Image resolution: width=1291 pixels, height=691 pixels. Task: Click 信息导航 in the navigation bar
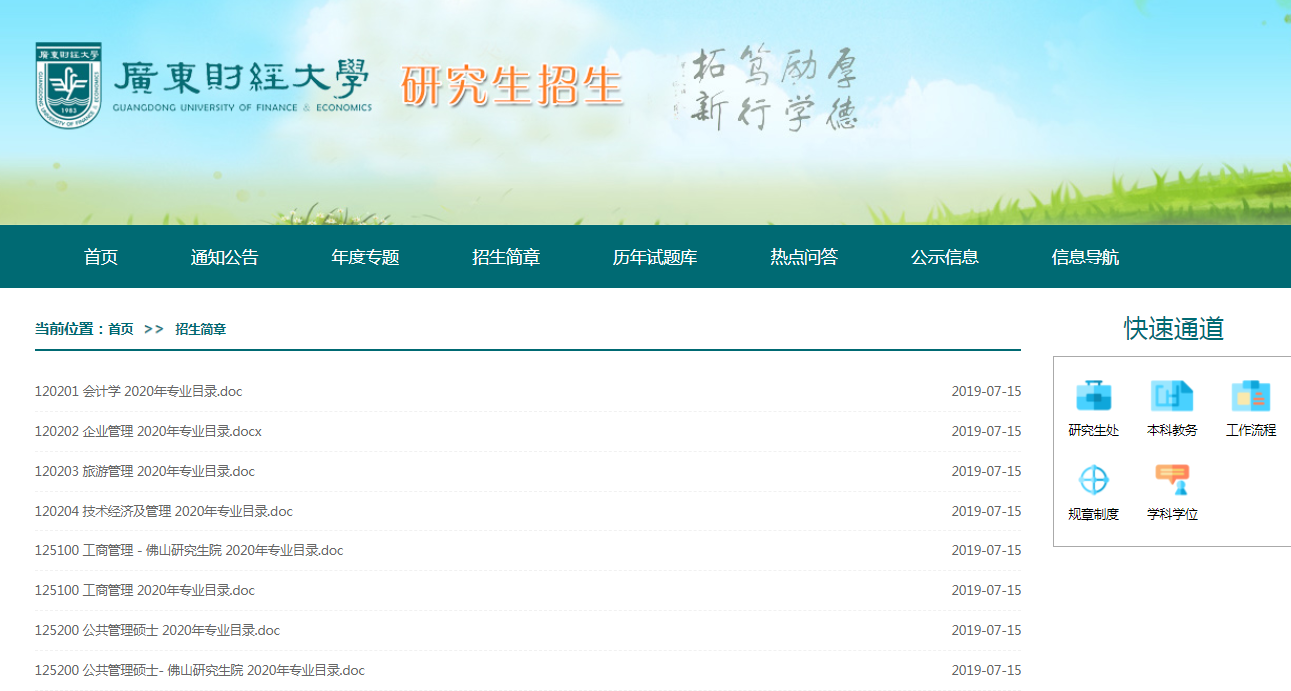point(1085,257)
